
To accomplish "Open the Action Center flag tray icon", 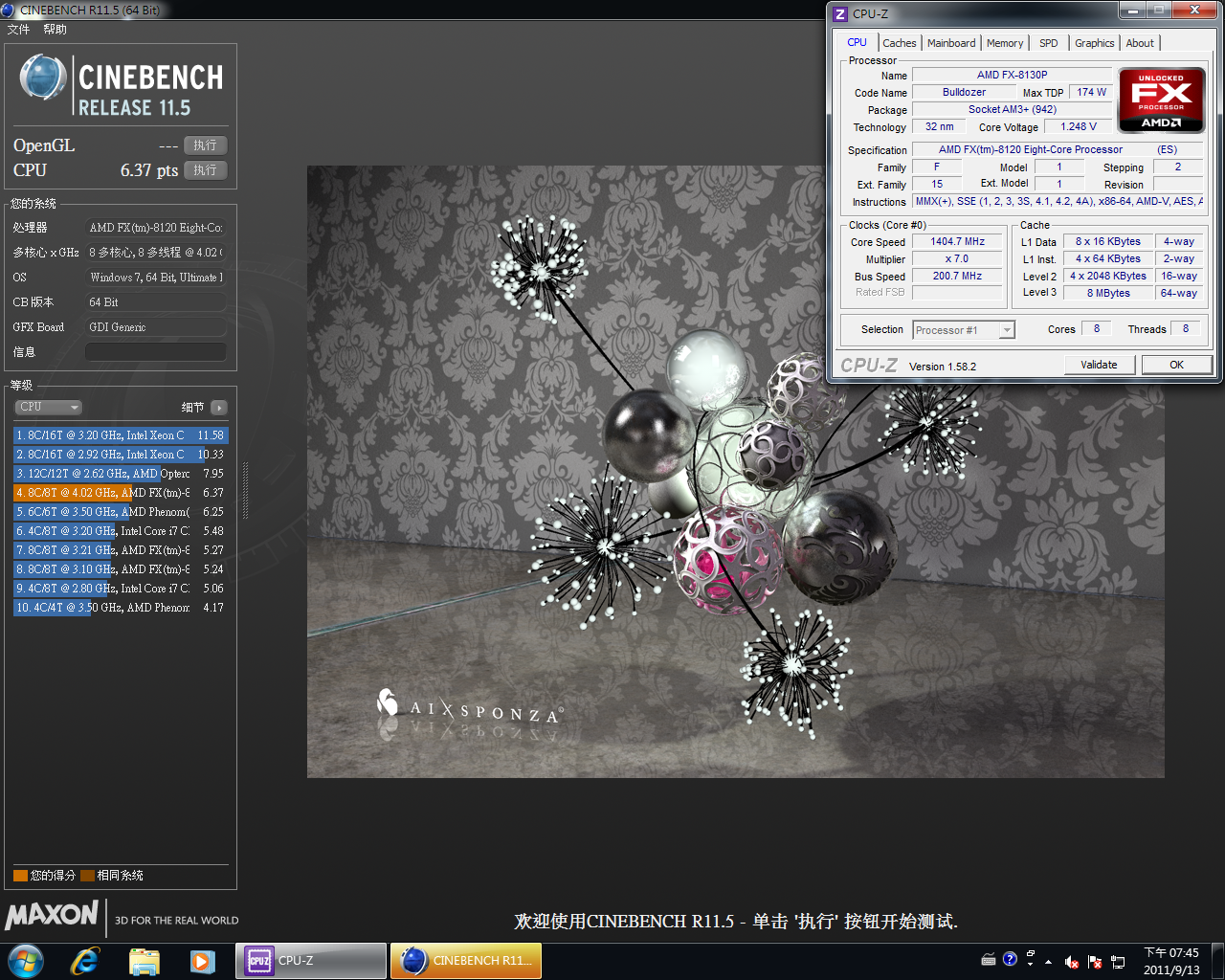I will [x=1095, y=962].
